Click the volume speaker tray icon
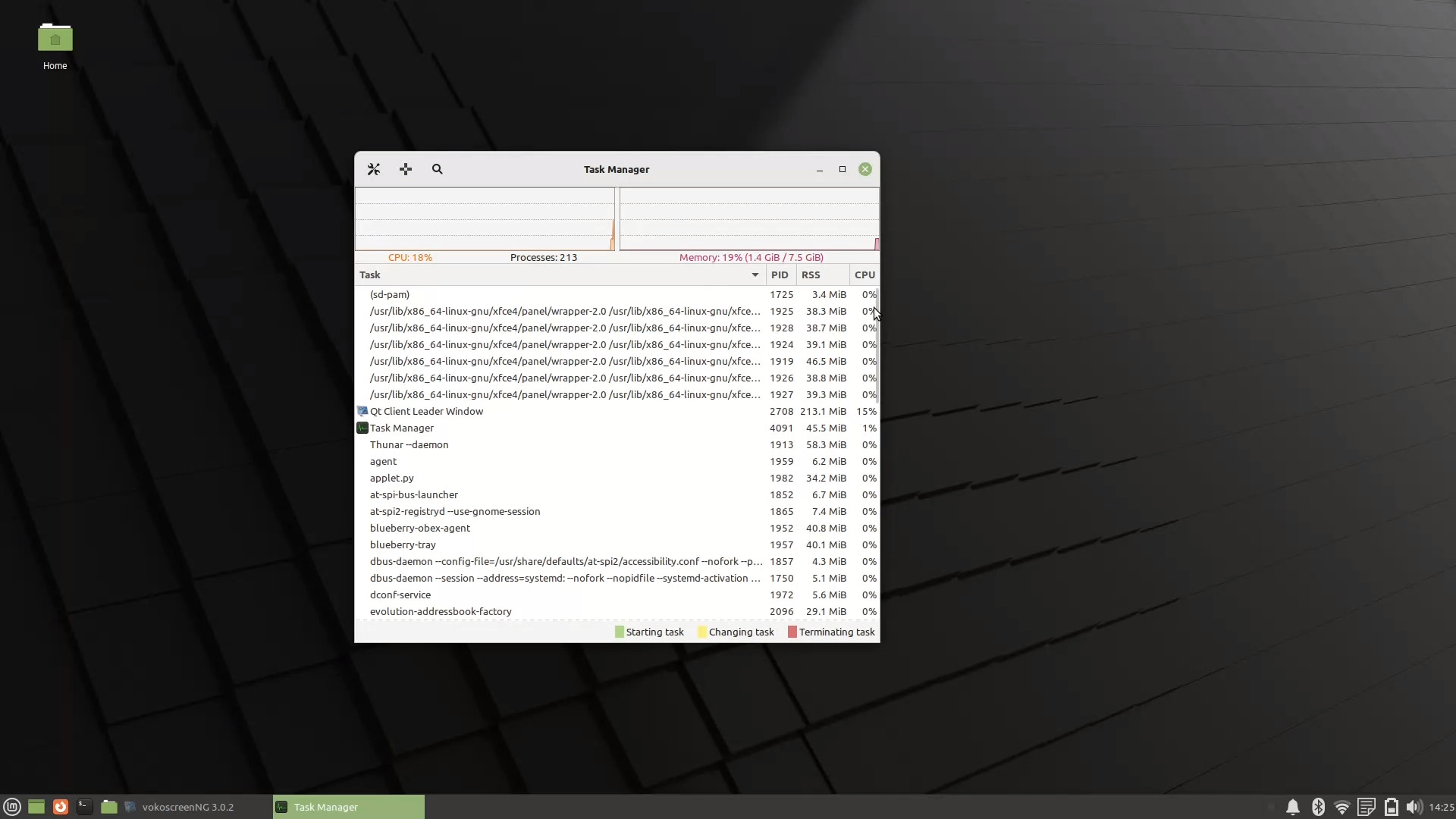 click(1412, 807)
